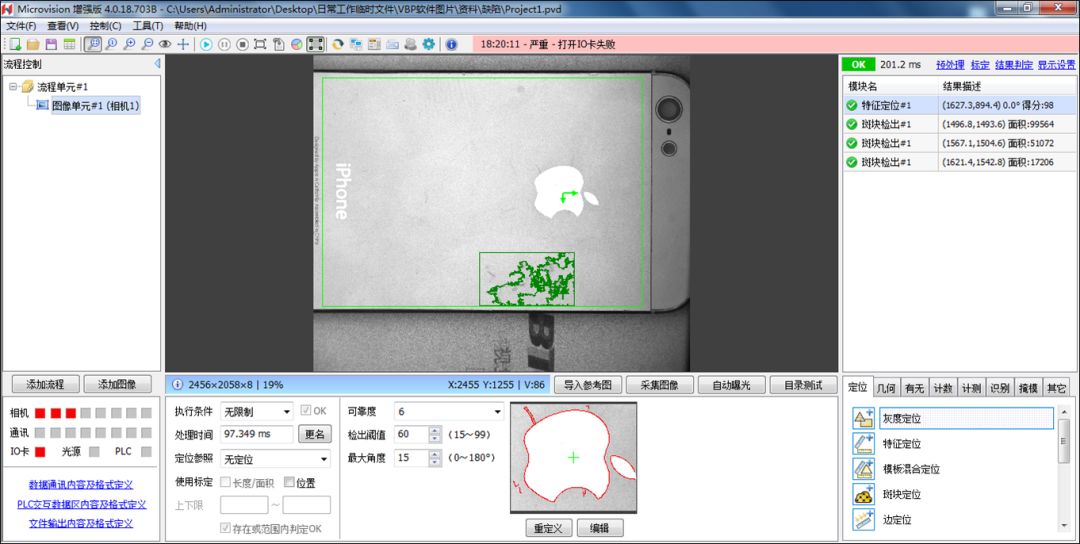Open the 控制(C) menu
The width and height of the screenshot is (1080, 544).
click(105, 25)
